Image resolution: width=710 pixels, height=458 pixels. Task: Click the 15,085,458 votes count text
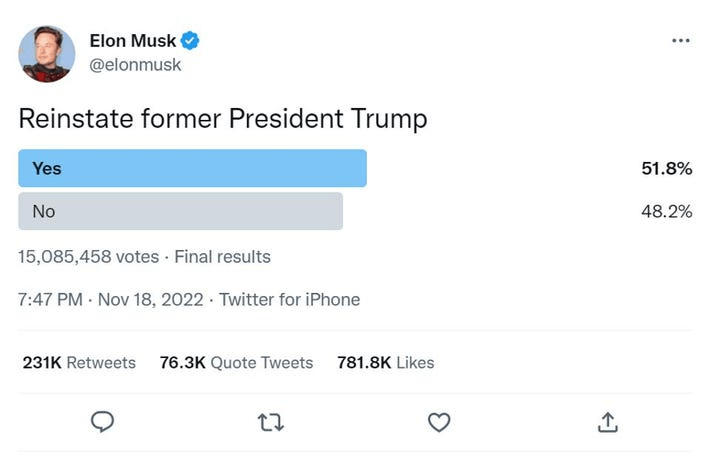[88, 257]
